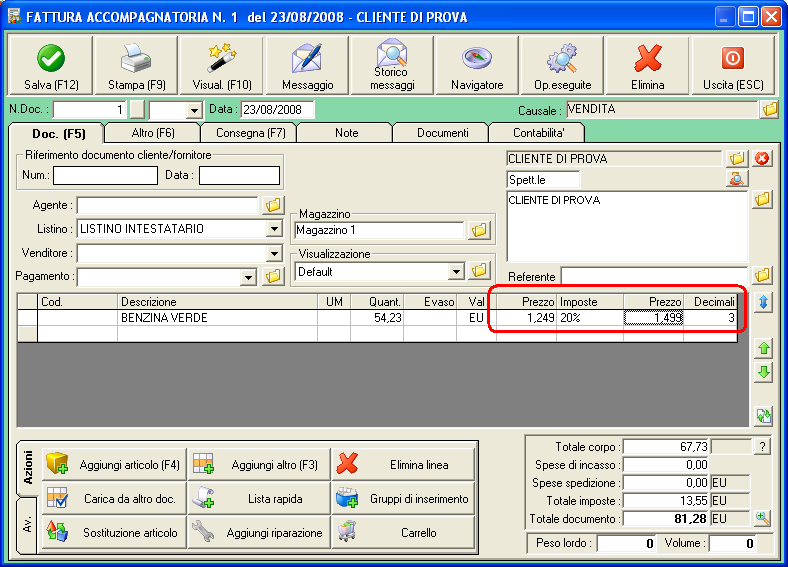Open Visualizzazione folder icon

tap(479, 270)
